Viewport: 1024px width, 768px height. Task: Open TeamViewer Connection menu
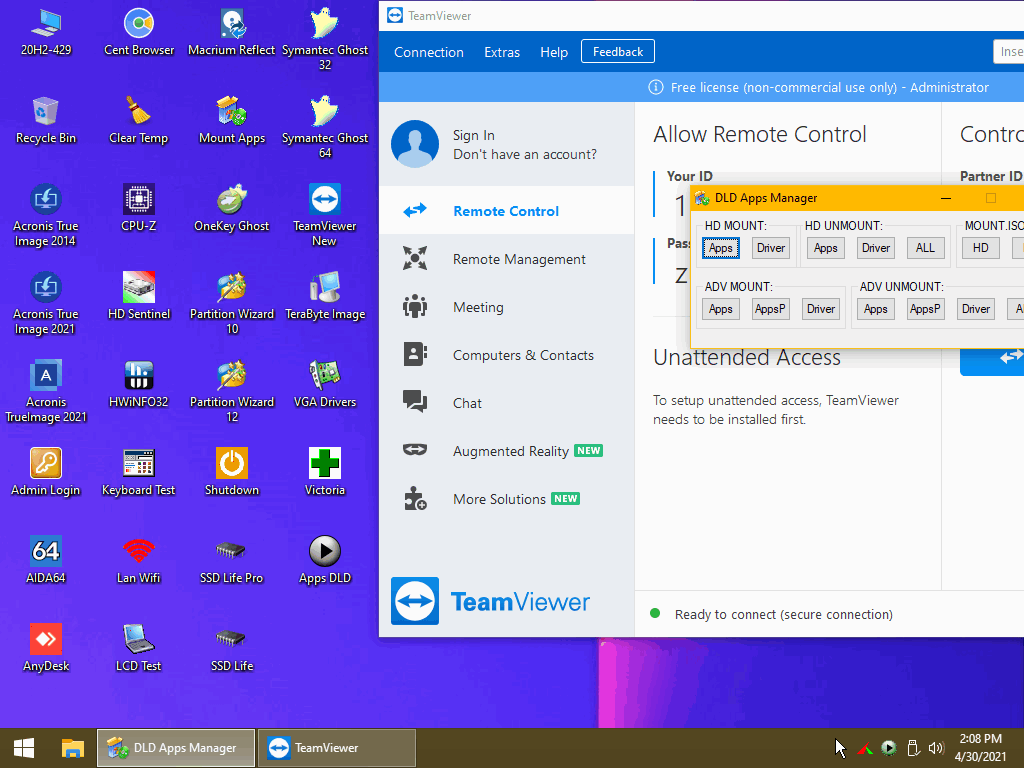point(428,52)
